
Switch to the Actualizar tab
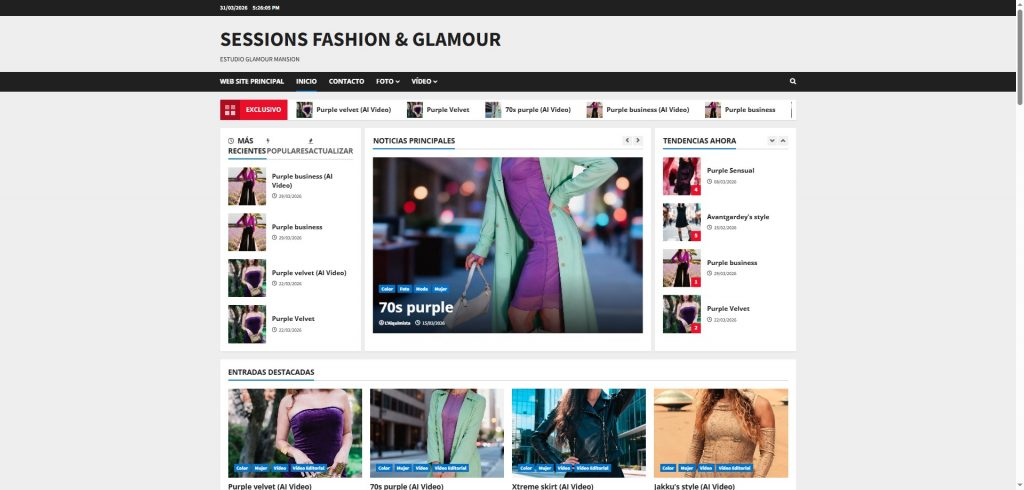(330, 151)
